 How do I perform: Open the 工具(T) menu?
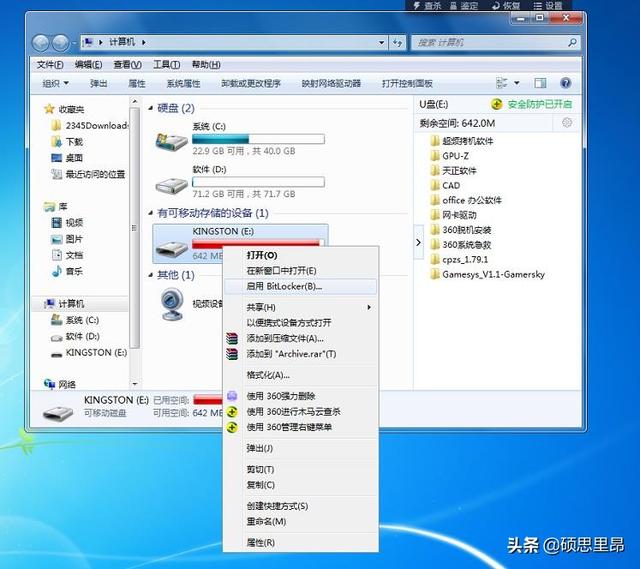(166, 64)
